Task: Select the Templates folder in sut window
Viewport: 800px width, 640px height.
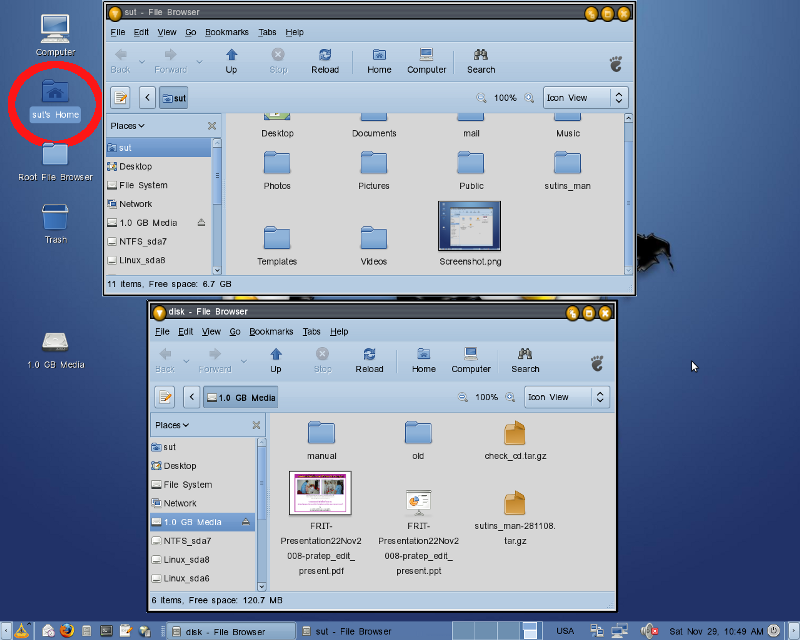Action: (277, 238)
